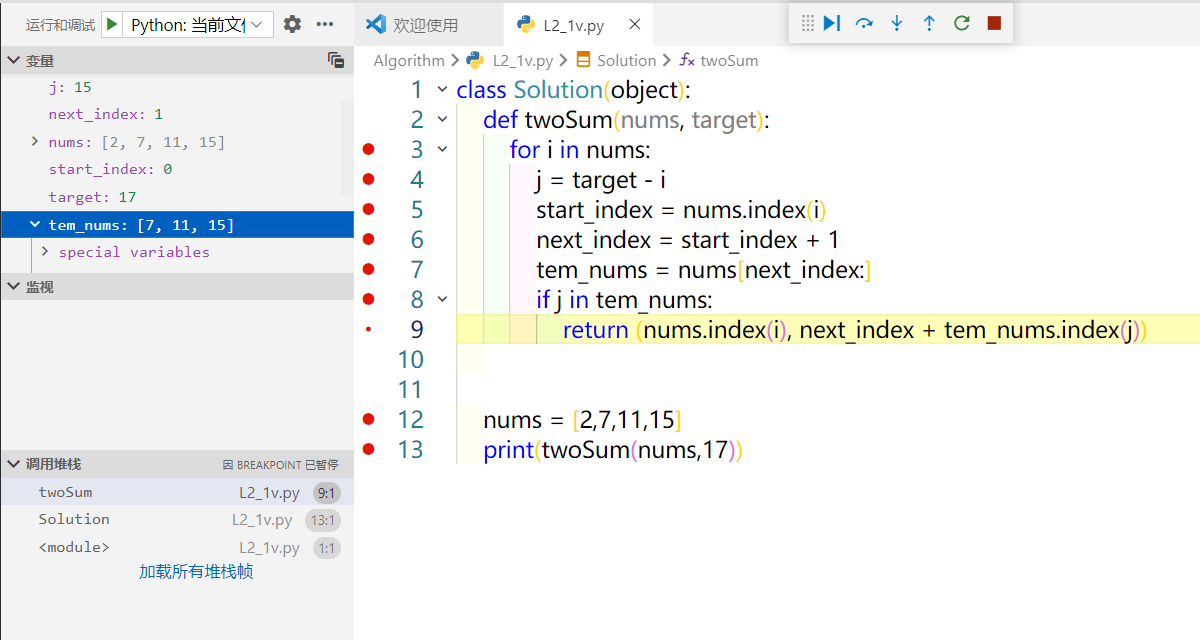Fold the if block at line 8
The height and width of the screenshot is (640, 1200).
(x=442, y=299)
